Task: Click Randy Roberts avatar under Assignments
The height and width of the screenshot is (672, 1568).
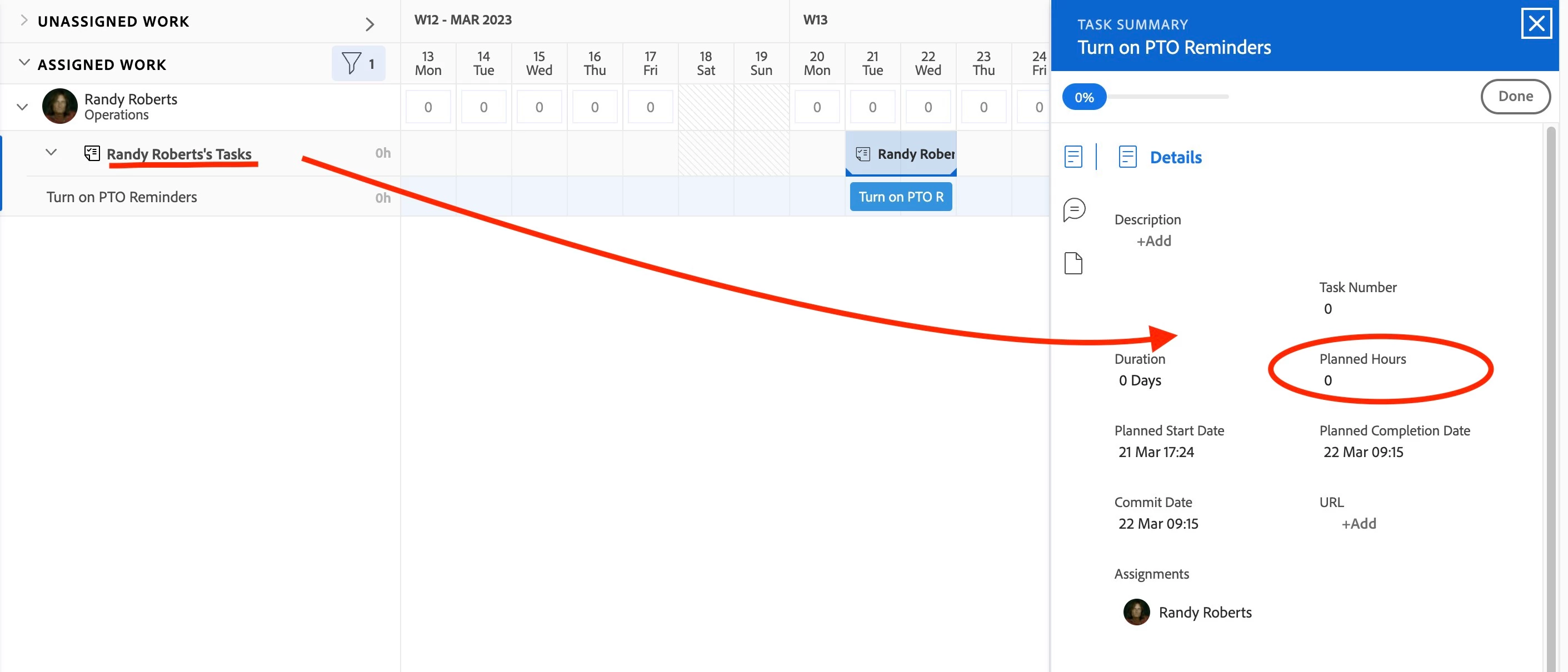Action: coord(1136,612)
